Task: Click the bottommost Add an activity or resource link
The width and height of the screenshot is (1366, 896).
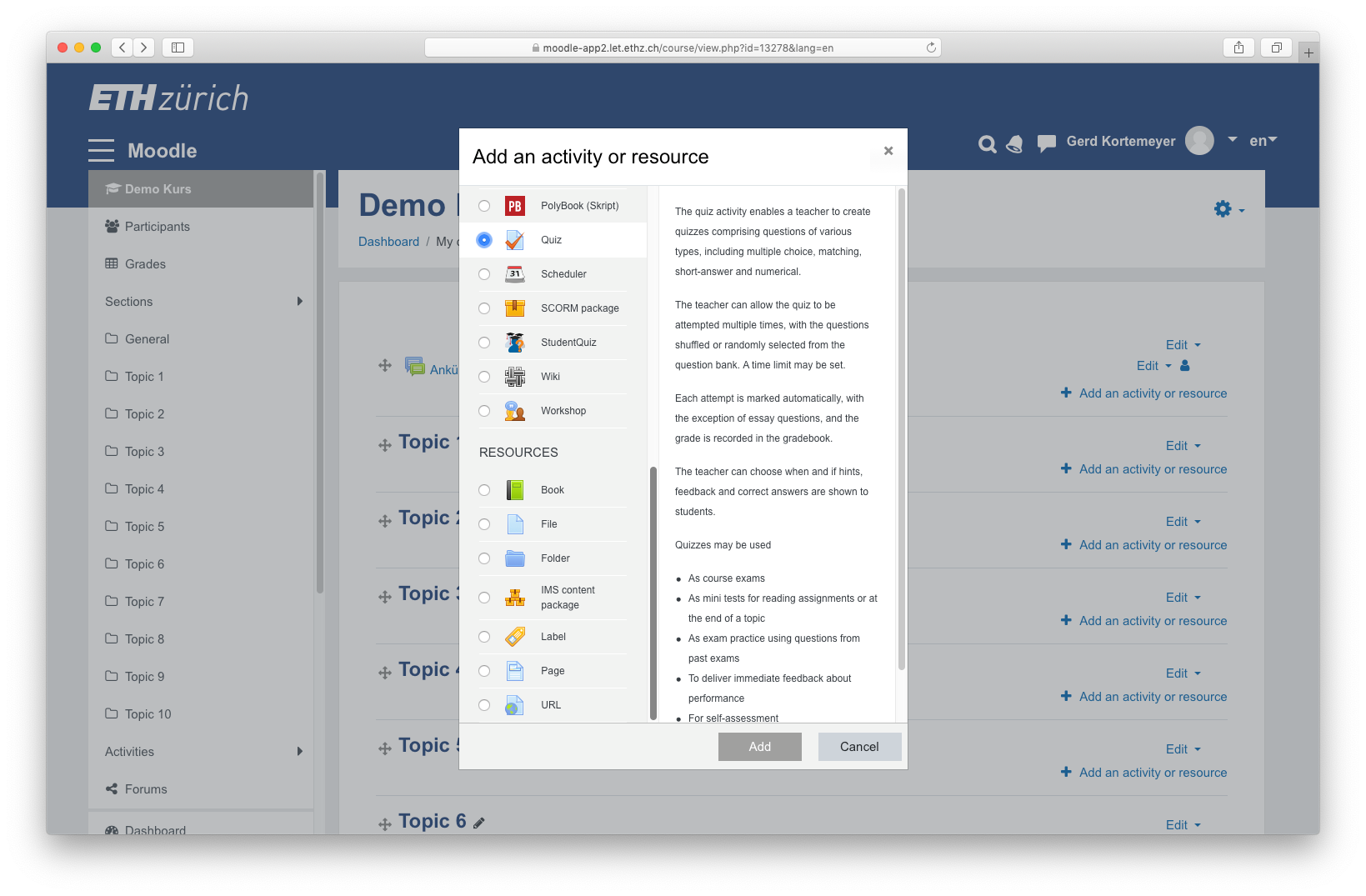Action: [x=1144, y=773]
